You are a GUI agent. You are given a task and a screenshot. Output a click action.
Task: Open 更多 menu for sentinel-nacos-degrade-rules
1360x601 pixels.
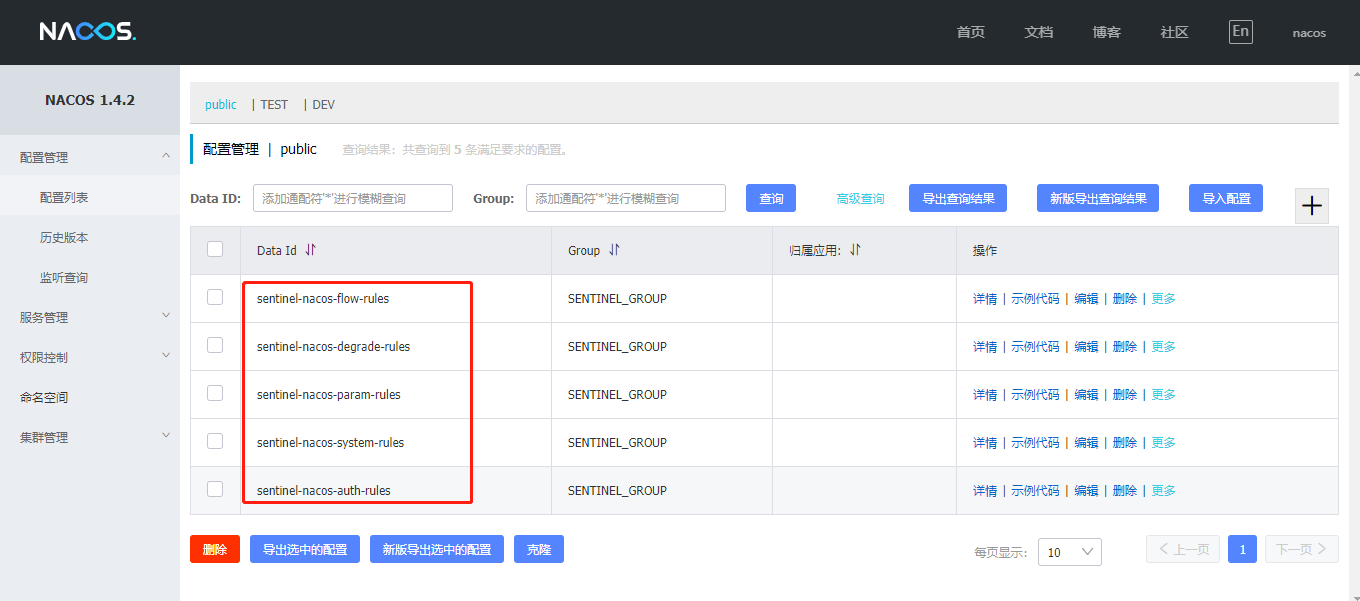(1163, 346)
